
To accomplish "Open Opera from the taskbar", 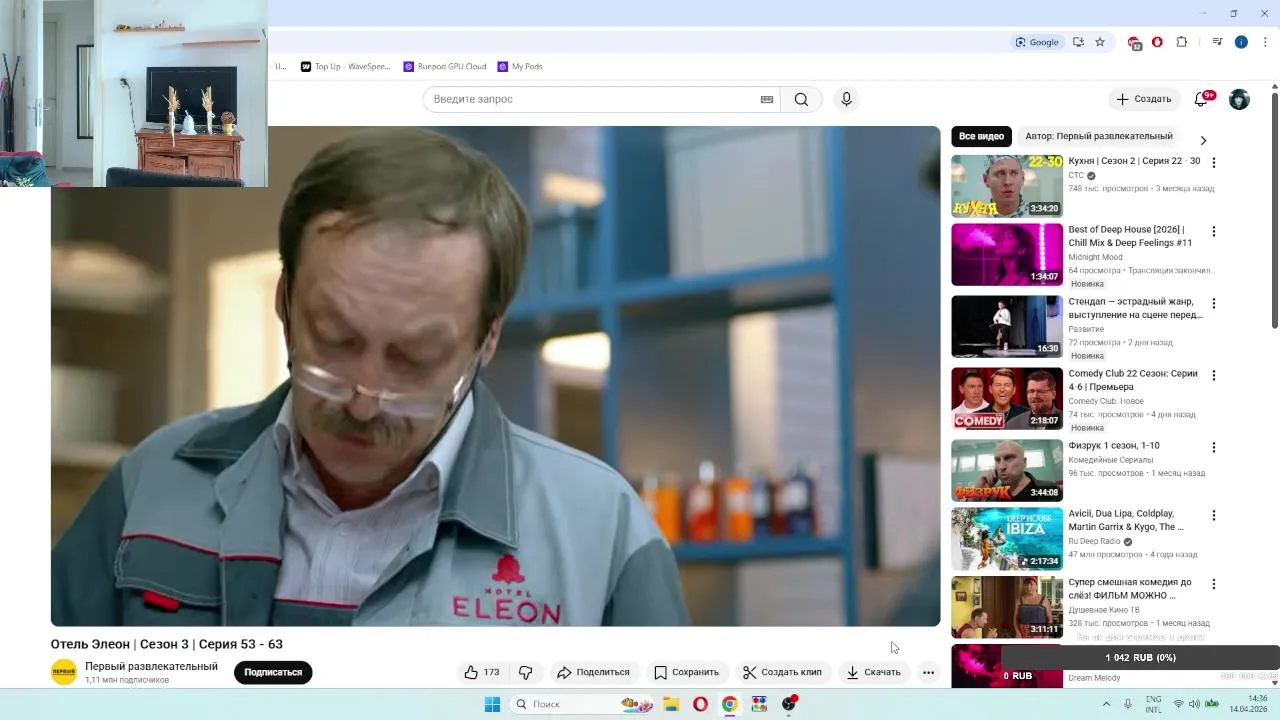I will [700, 704].
